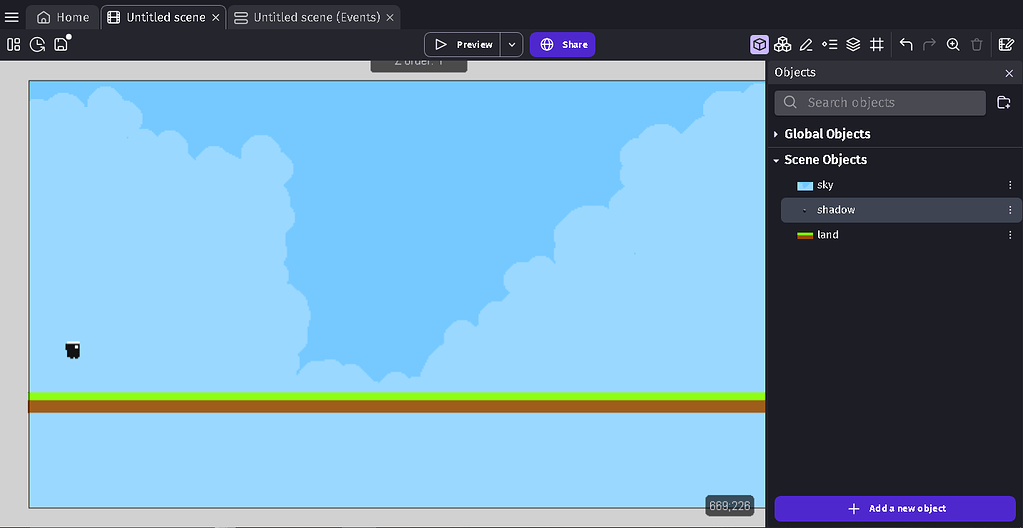Toggle the grid icon
The height and width of the screenshot is (528, 1023).
click(x=877, y=44)
